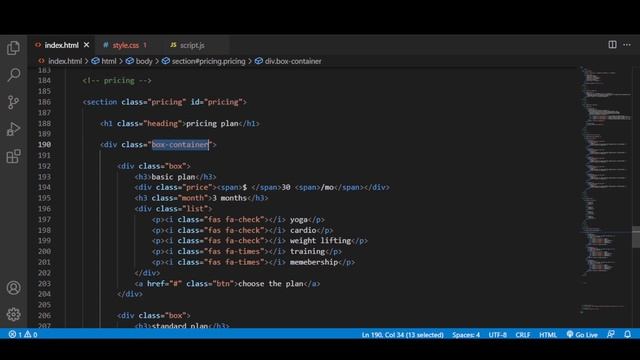Open the Run and Debug panel
Viewport: 640px width, 360px height.
click(13, 129)
